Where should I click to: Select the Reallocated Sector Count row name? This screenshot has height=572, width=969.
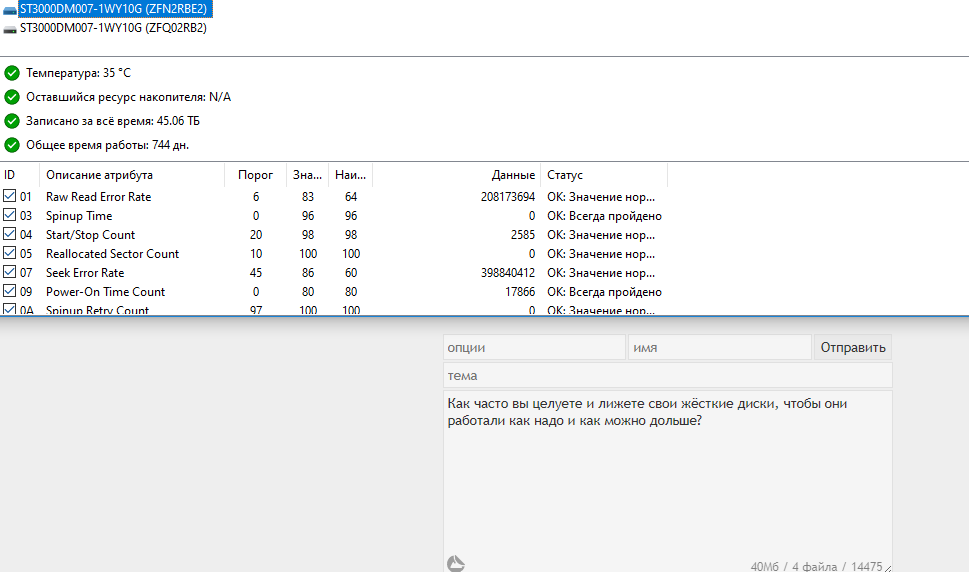pos(112,254)
